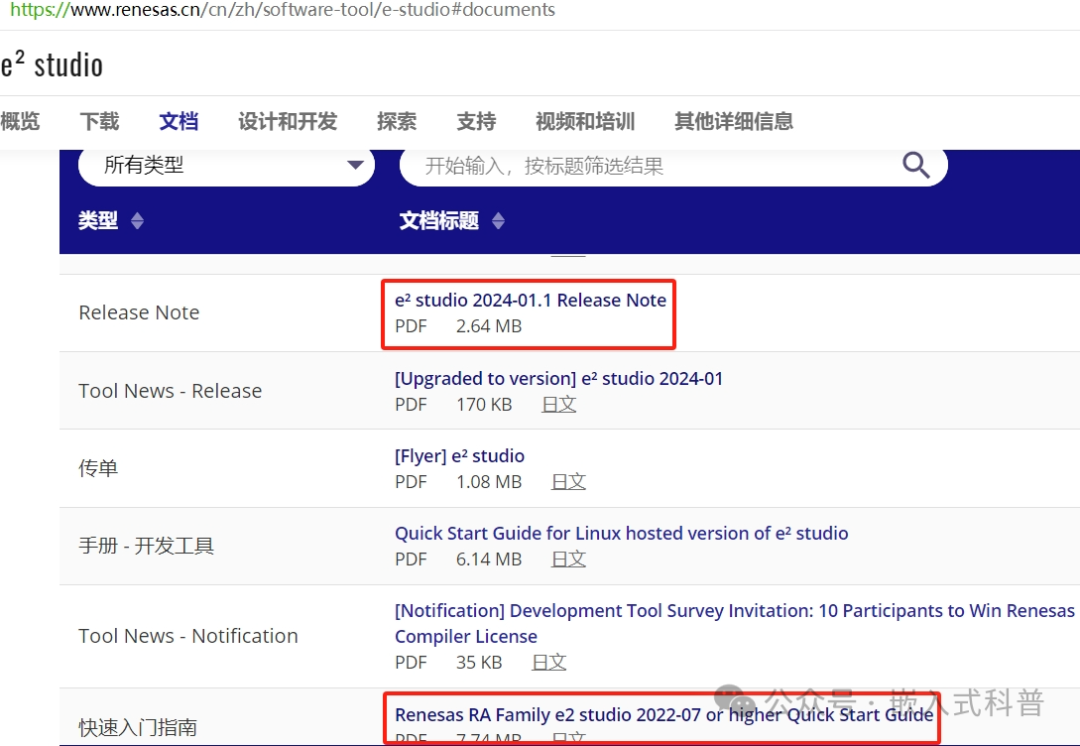1080x746 pixels.
Task: Click 日文 link for Survey Invitation row
Action: click(x=549, y=662)
